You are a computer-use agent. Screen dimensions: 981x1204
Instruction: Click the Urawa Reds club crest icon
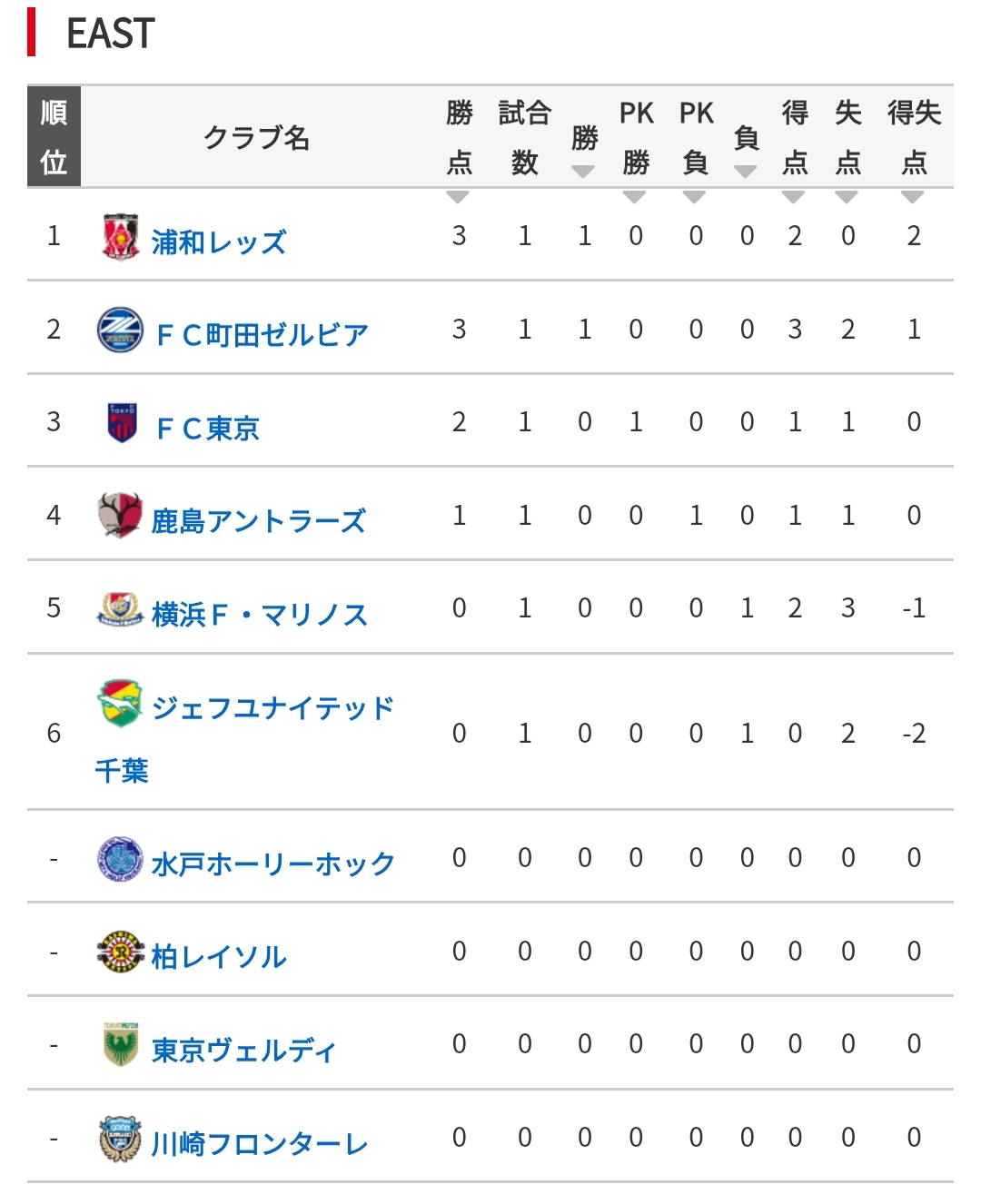click(120, 238)
